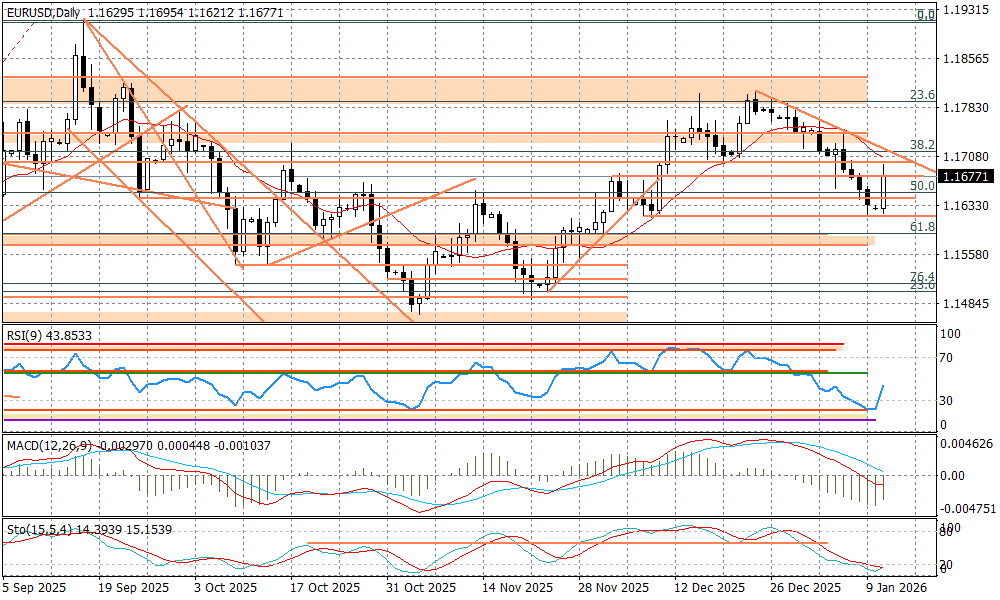The image size is (1000, 600).
Task: Select the 61.8 Fibonacci level label
Action: point(921,228)
